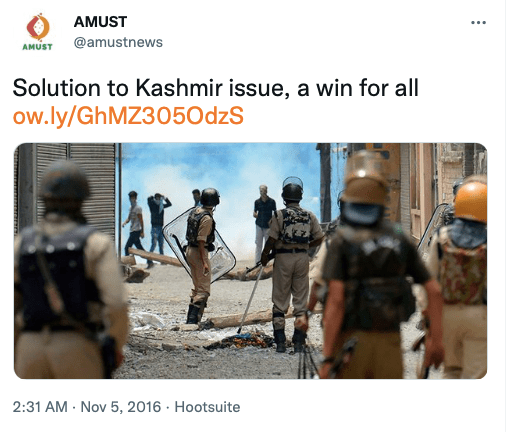Click the word "Solution" in the tweet
519x432 pixels.
coord(56,88)
